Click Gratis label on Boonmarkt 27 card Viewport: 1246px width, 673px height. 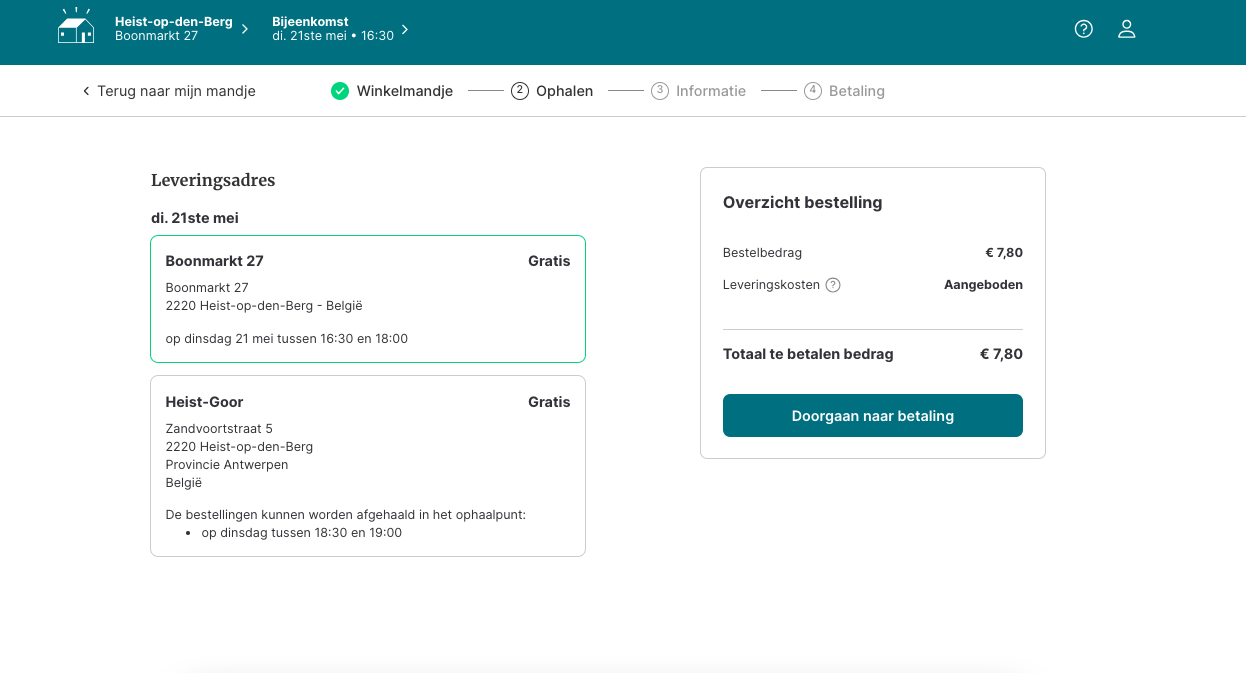click(x=549, y=261)
